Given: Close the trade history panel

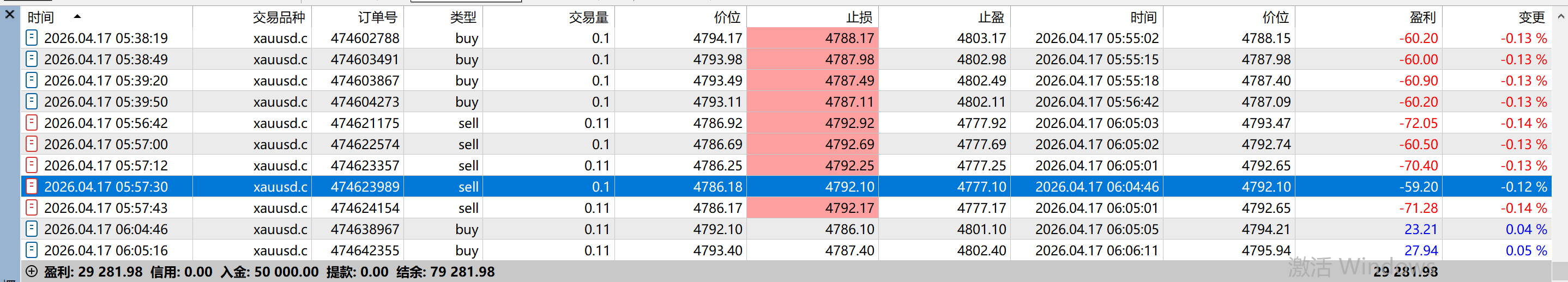Looking at the screenshot, I should [10, 15].
